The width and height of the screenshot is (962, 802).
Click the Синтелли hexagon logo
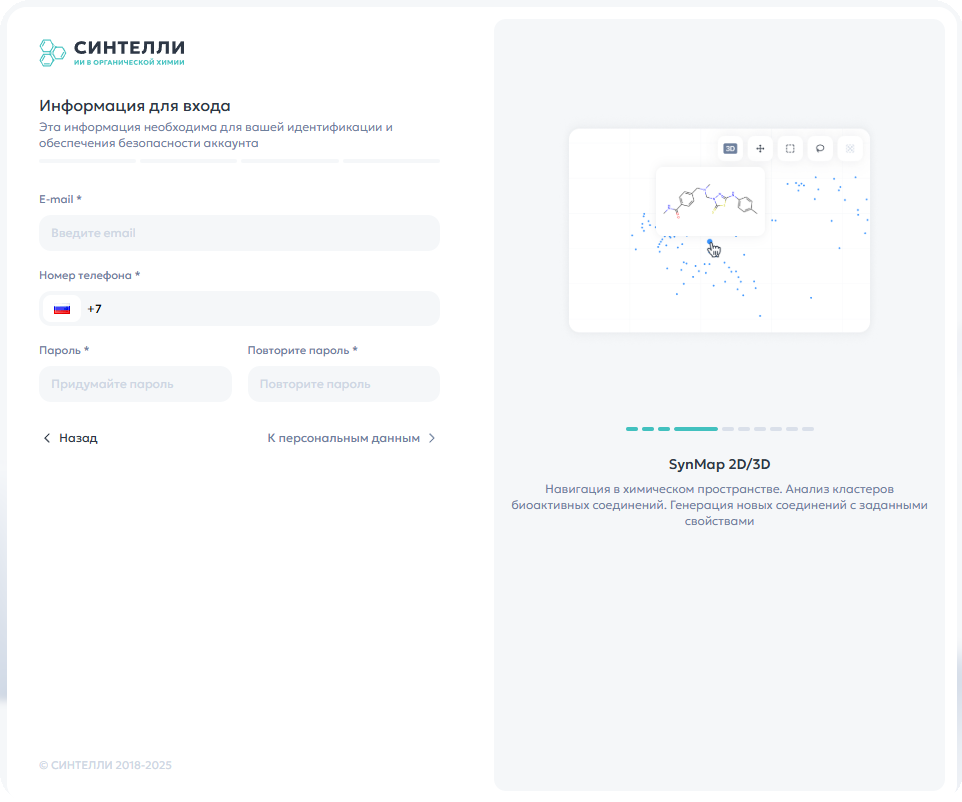coord(52,53)
